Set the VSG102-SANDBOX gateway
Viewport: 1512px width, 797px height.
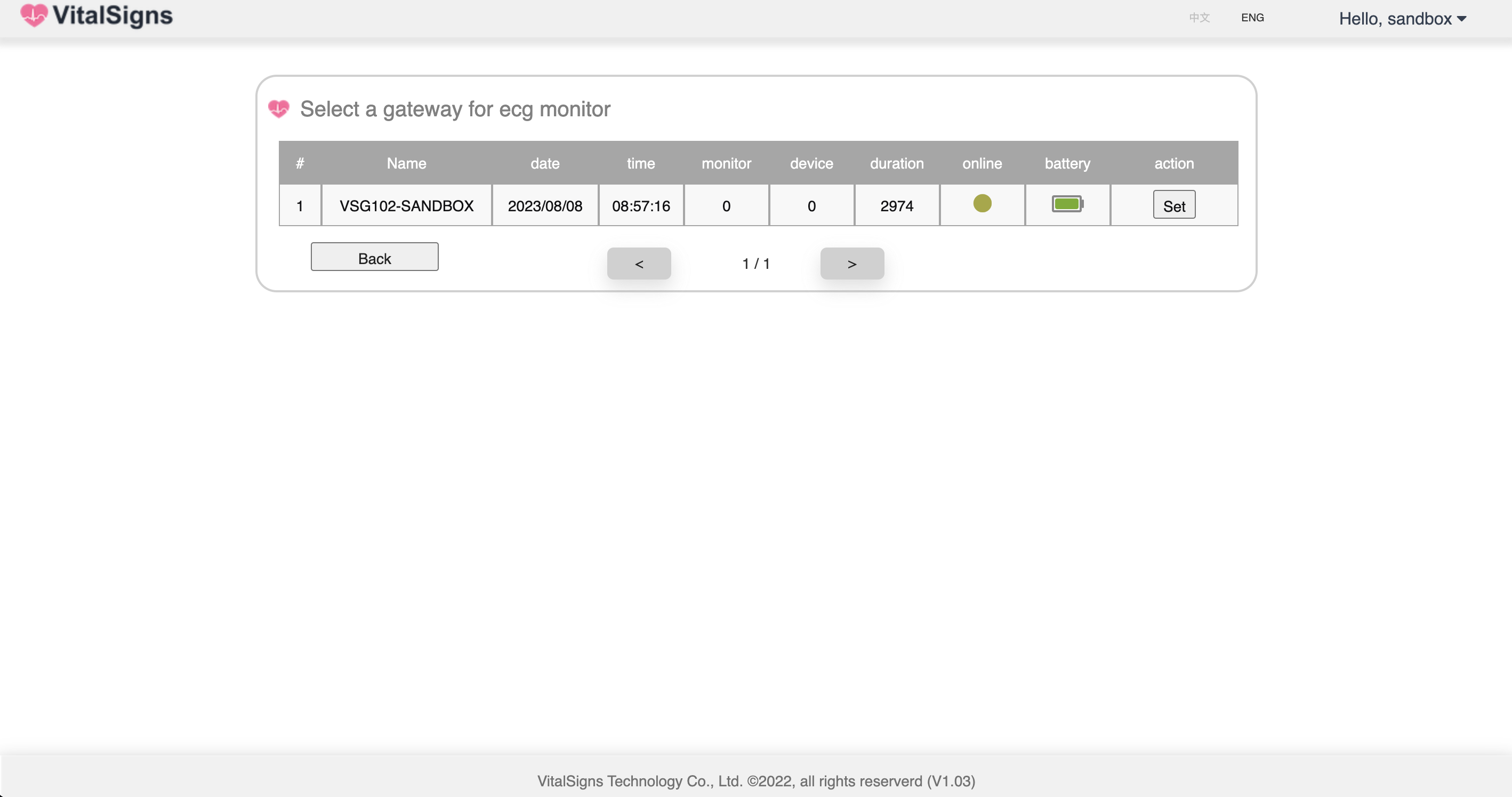1174,204
